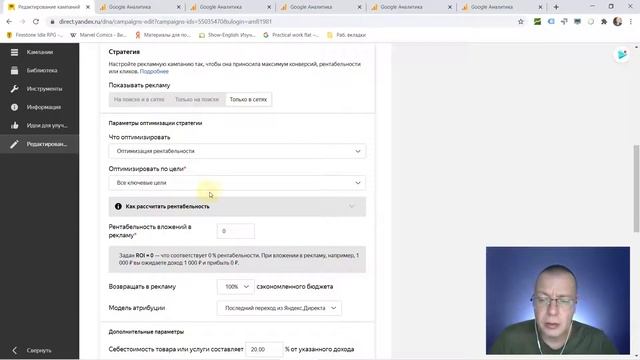This screenshot has width=640, height=360.
Task: Open a new browser tab
Action: pyautogui.click(x=556, y=7)
